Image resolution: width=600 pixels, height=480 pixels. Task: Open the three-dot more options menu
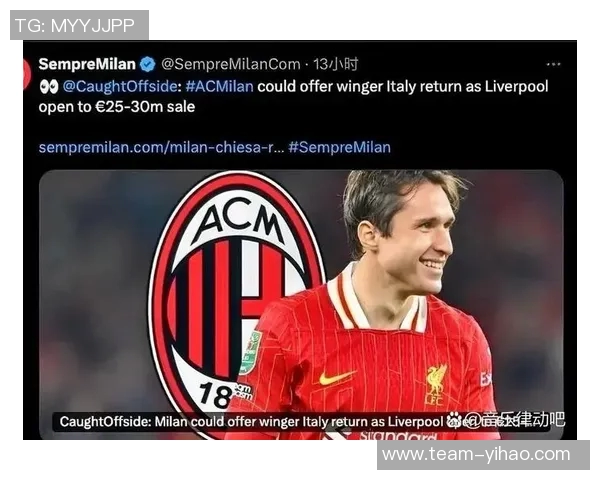[553, 65]
